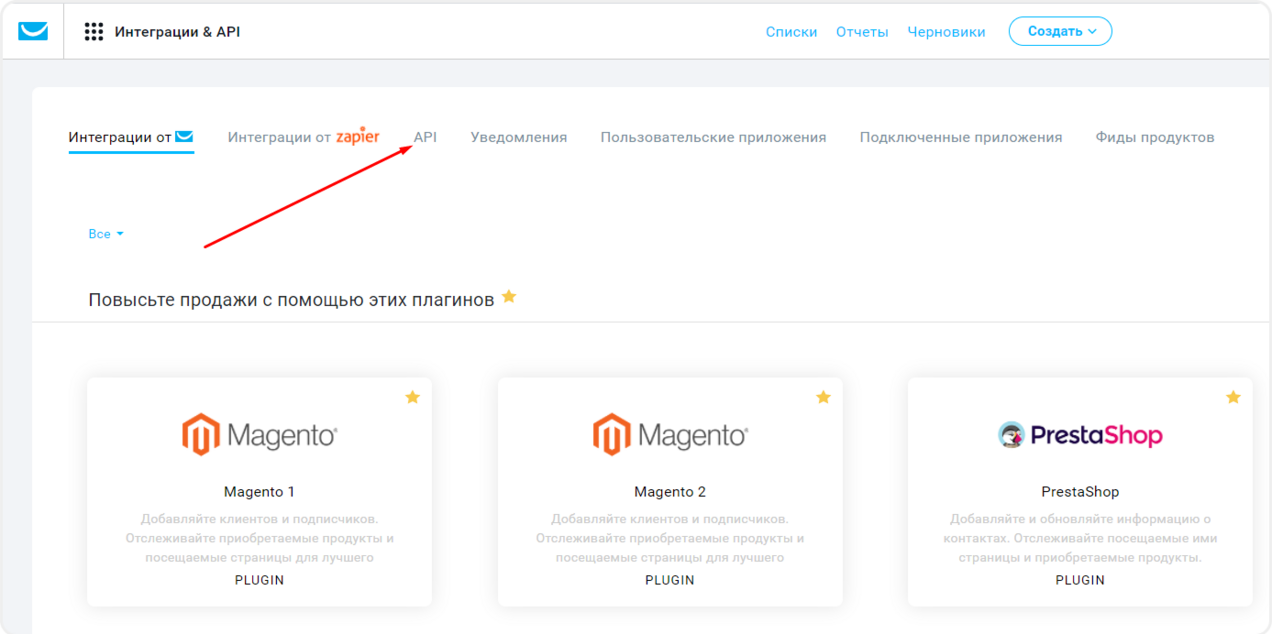Click the Magento 2 card title

point(670,492)
